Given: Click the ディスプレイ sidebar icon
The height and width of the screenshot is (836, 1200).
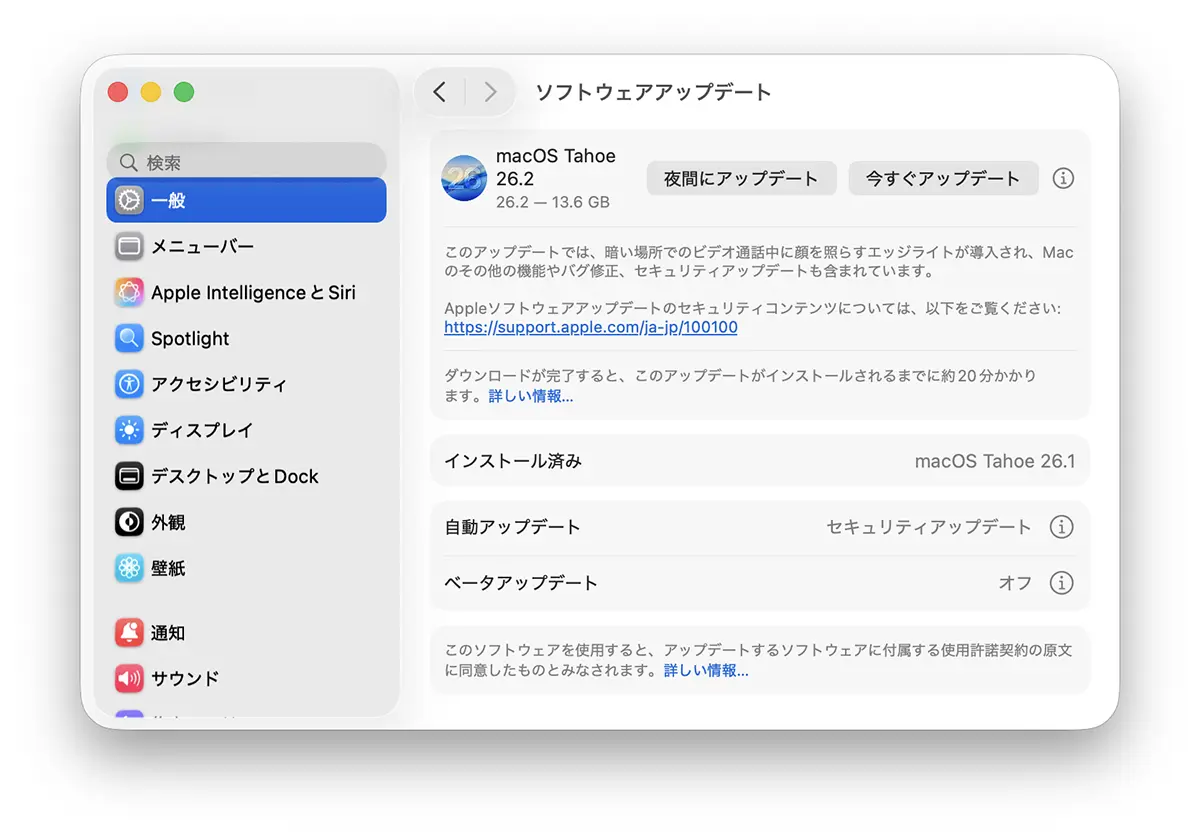Looking at the screenshot, I should (x=129, y=430).
